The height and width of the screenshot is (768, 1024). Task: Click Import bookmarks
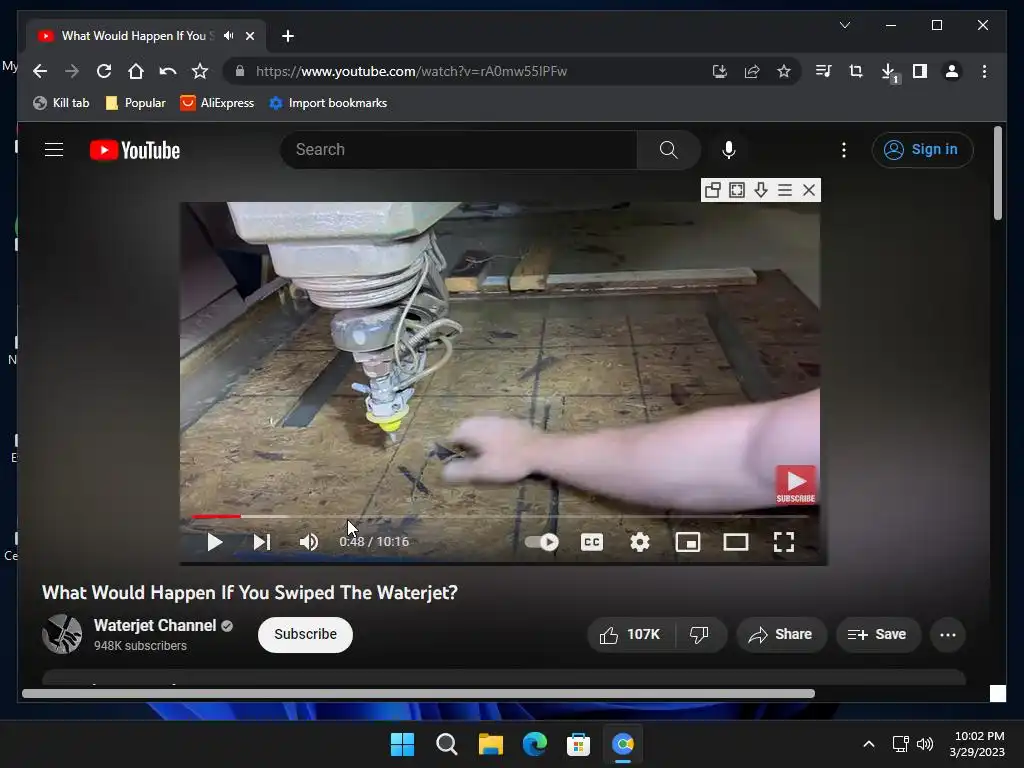(328, 103)
